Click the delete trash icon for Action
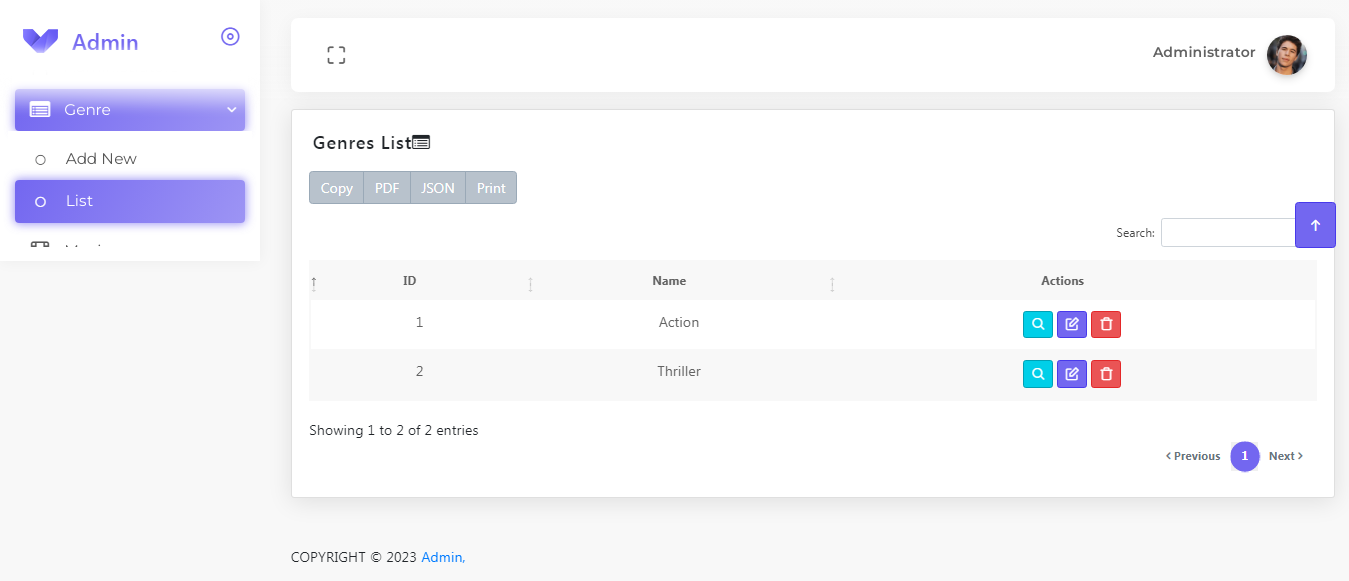This screenshot has height=581, width=1349. [x=1106, y=324]
